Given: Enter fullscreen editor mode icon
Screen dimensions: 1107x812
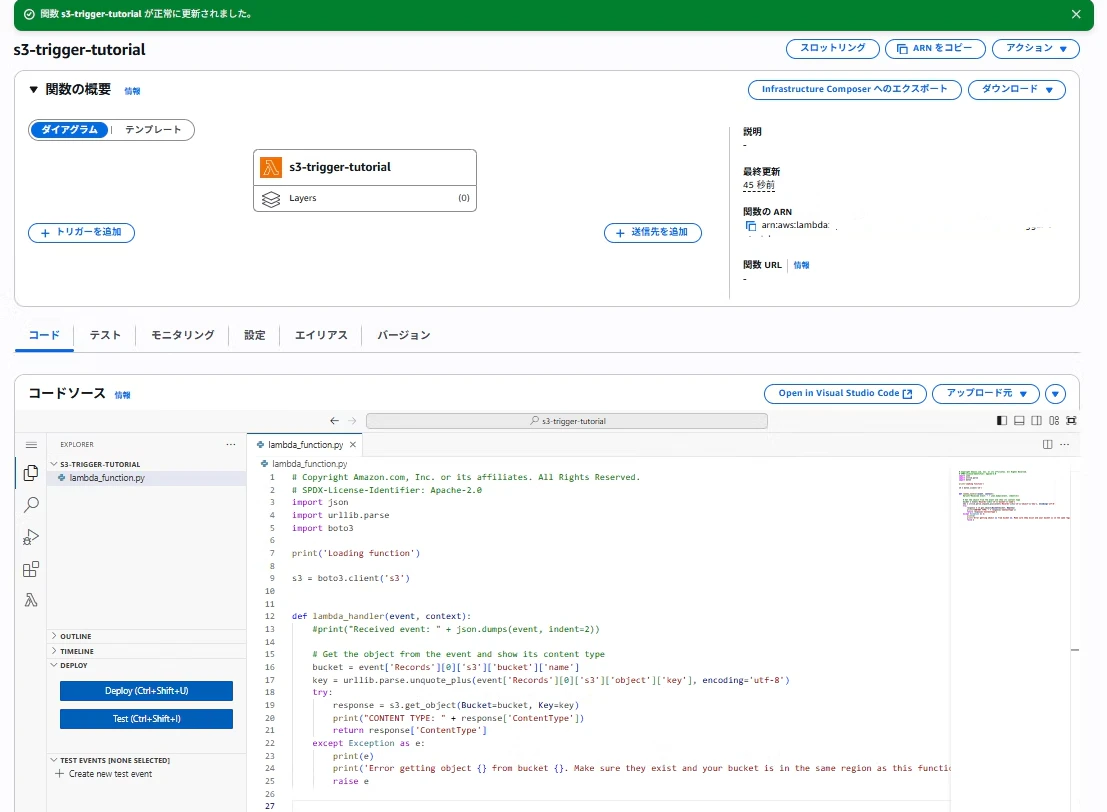Looking at the screenshot, I should point(1071,421).
